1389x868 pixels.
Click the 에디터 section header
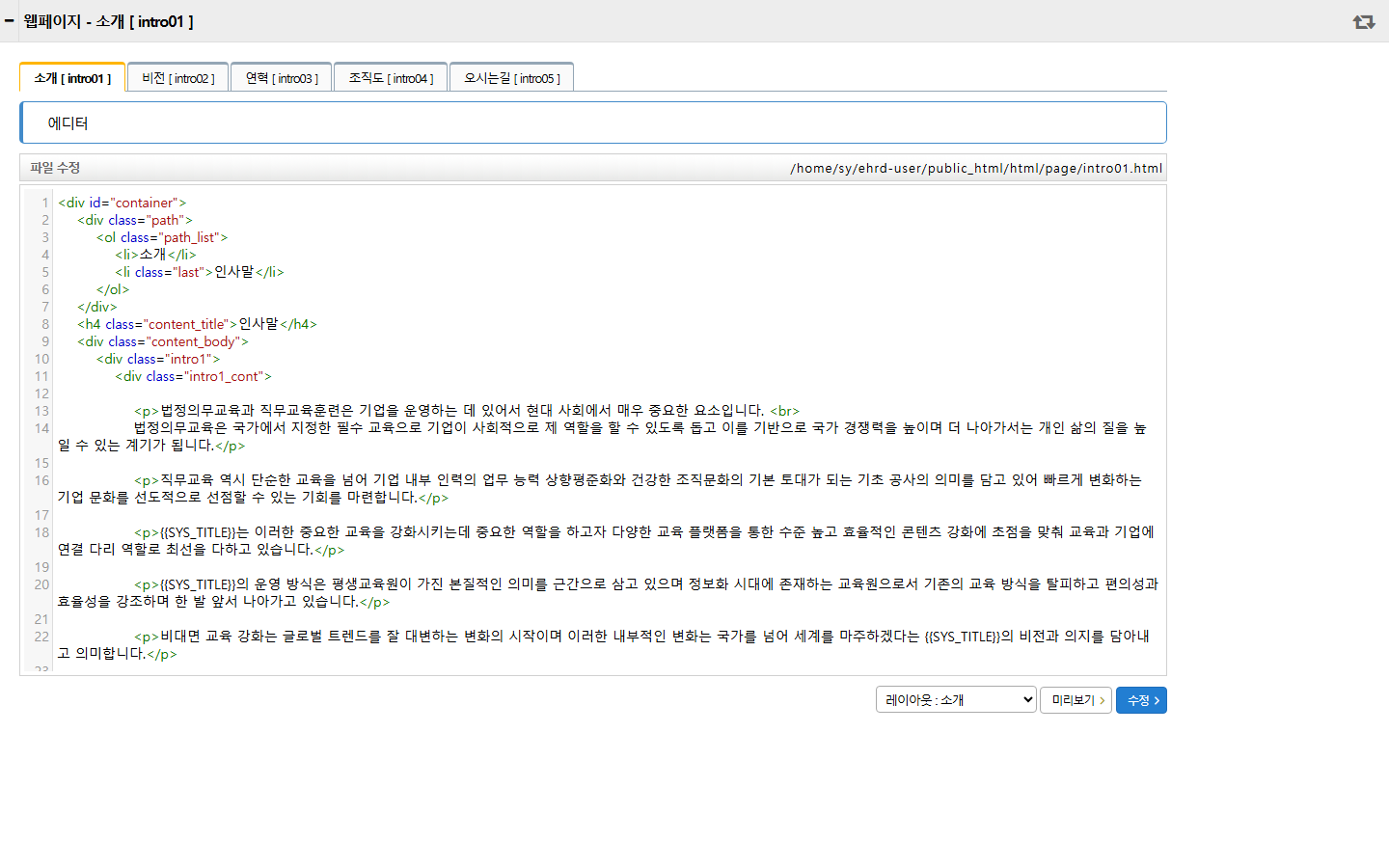pos(593,122)
